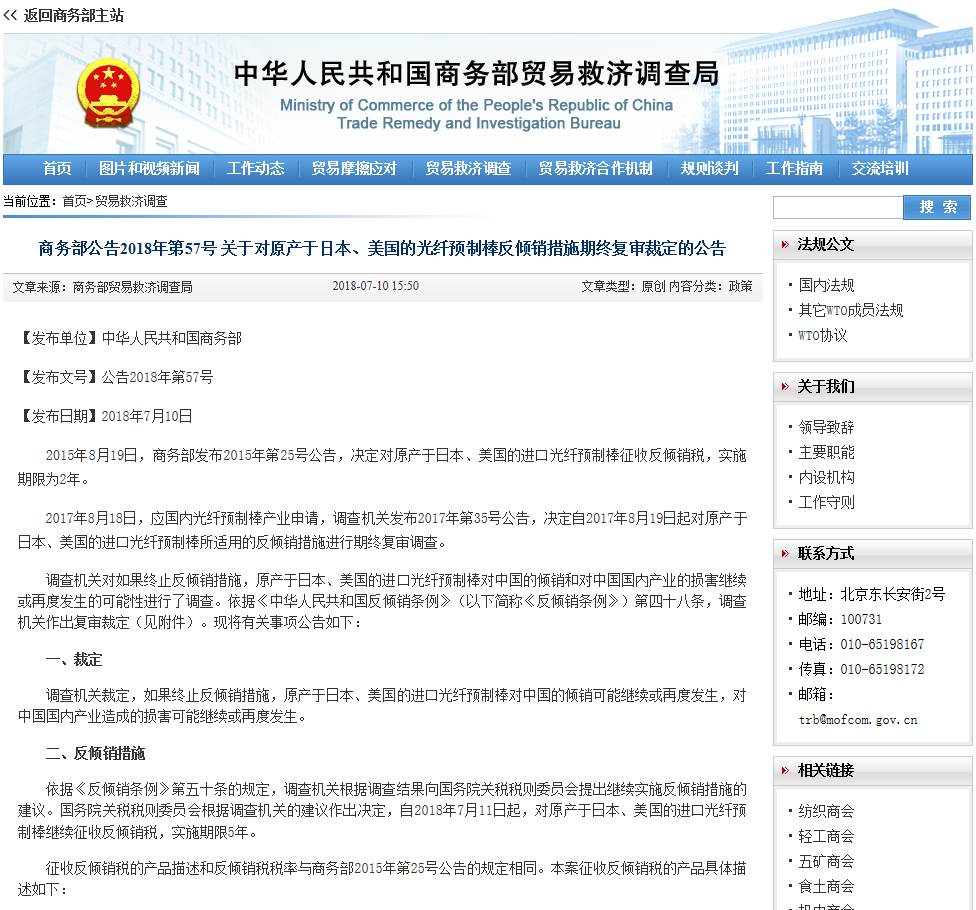Click the red arrow beside 法规公文
976x910 pixels.
(x=785, y=245)
